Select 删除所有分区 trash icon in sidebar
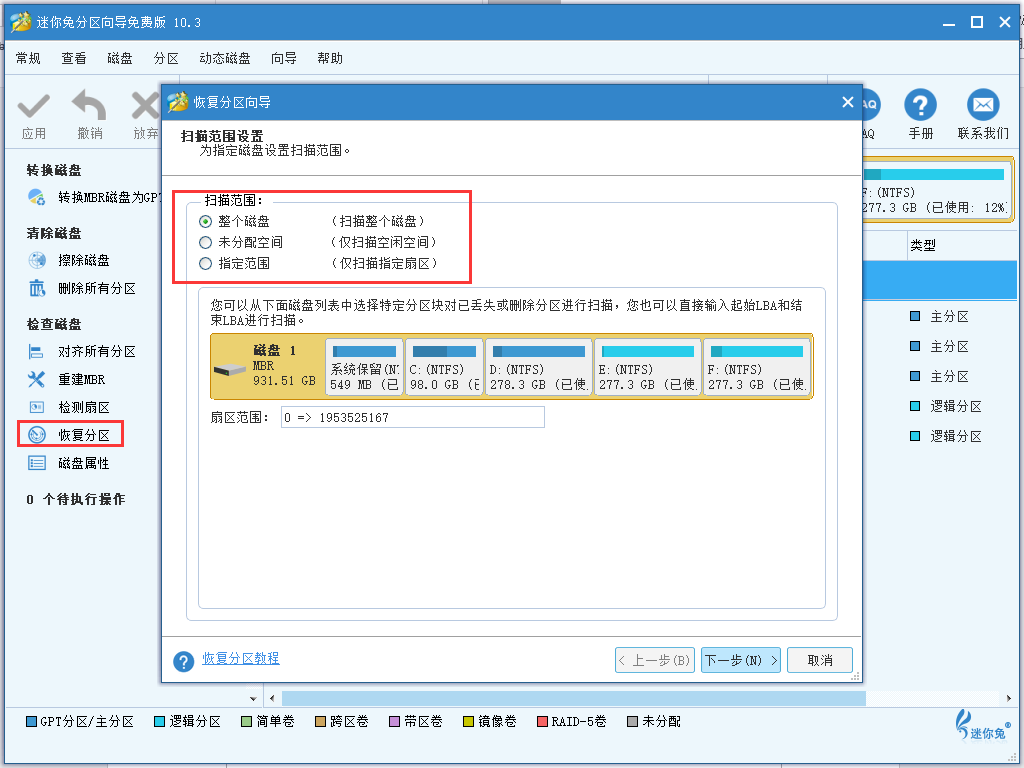Image resolution: width=1024 pixels, height=768 pixels. pos(37,288)
